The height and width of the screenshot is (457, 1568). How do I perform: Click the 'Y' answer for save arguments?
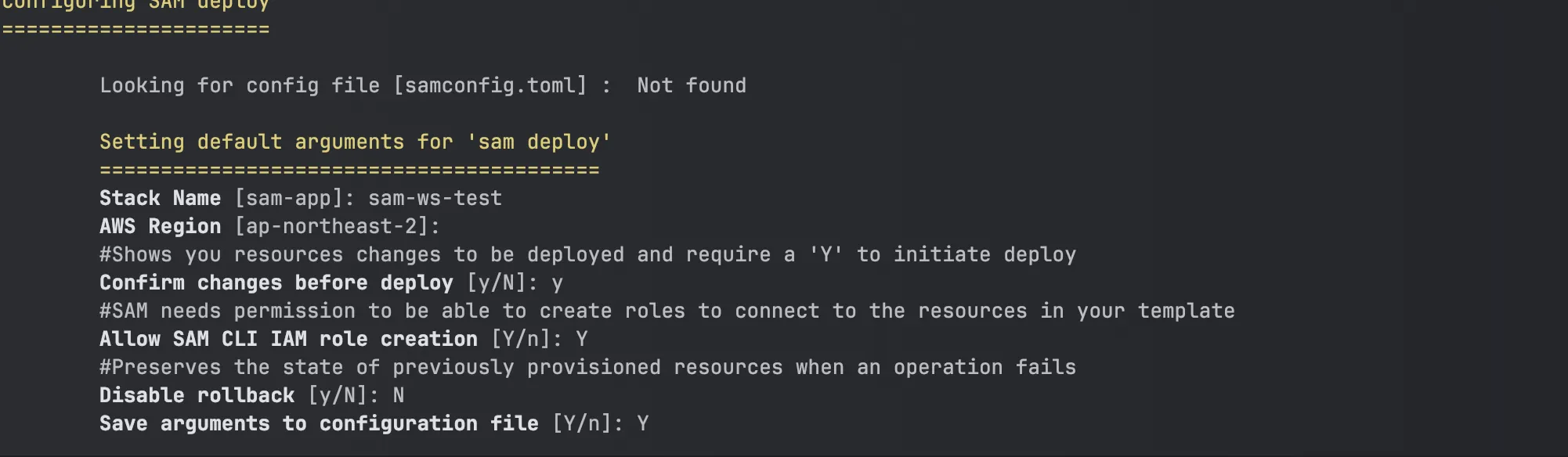643,423
